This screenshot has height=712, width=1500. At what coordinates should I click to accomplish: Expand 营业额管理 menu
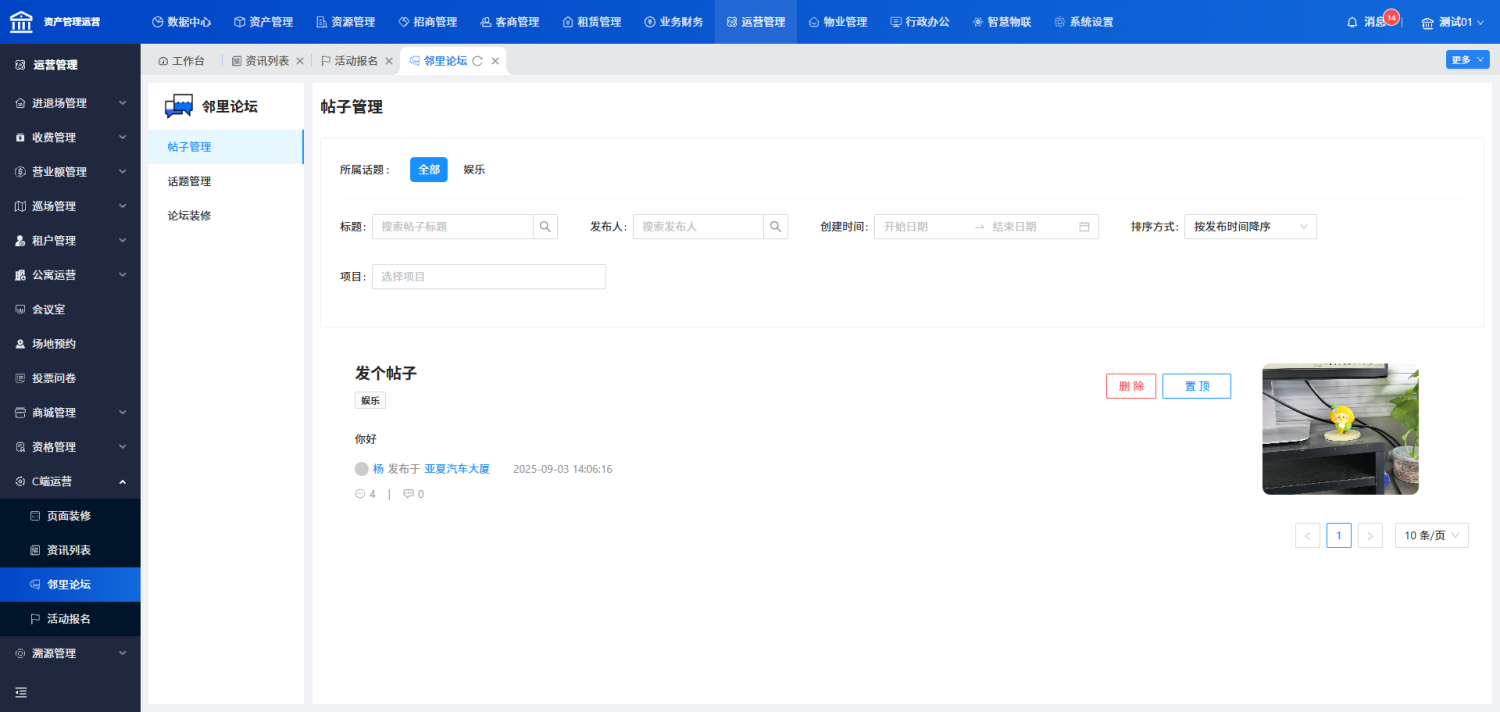tap(70, 172)
